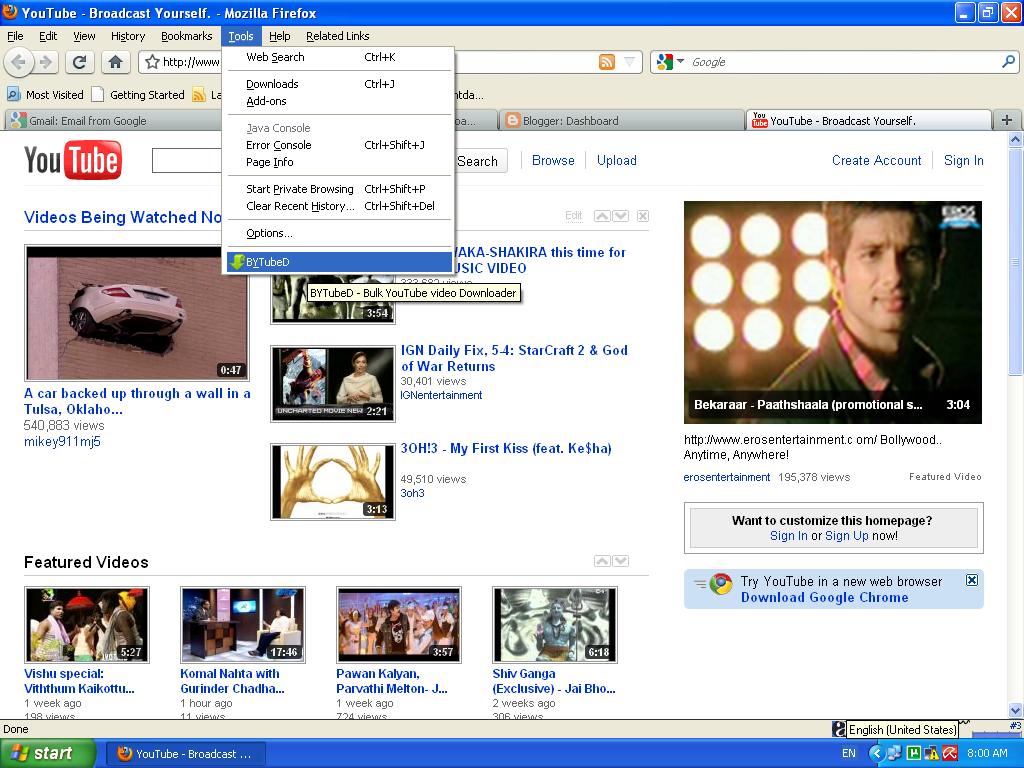Screen dimensions: 1024x768
Task: Select the YouTube - Broadcast Yourself tab
Action: coord(868,121)
